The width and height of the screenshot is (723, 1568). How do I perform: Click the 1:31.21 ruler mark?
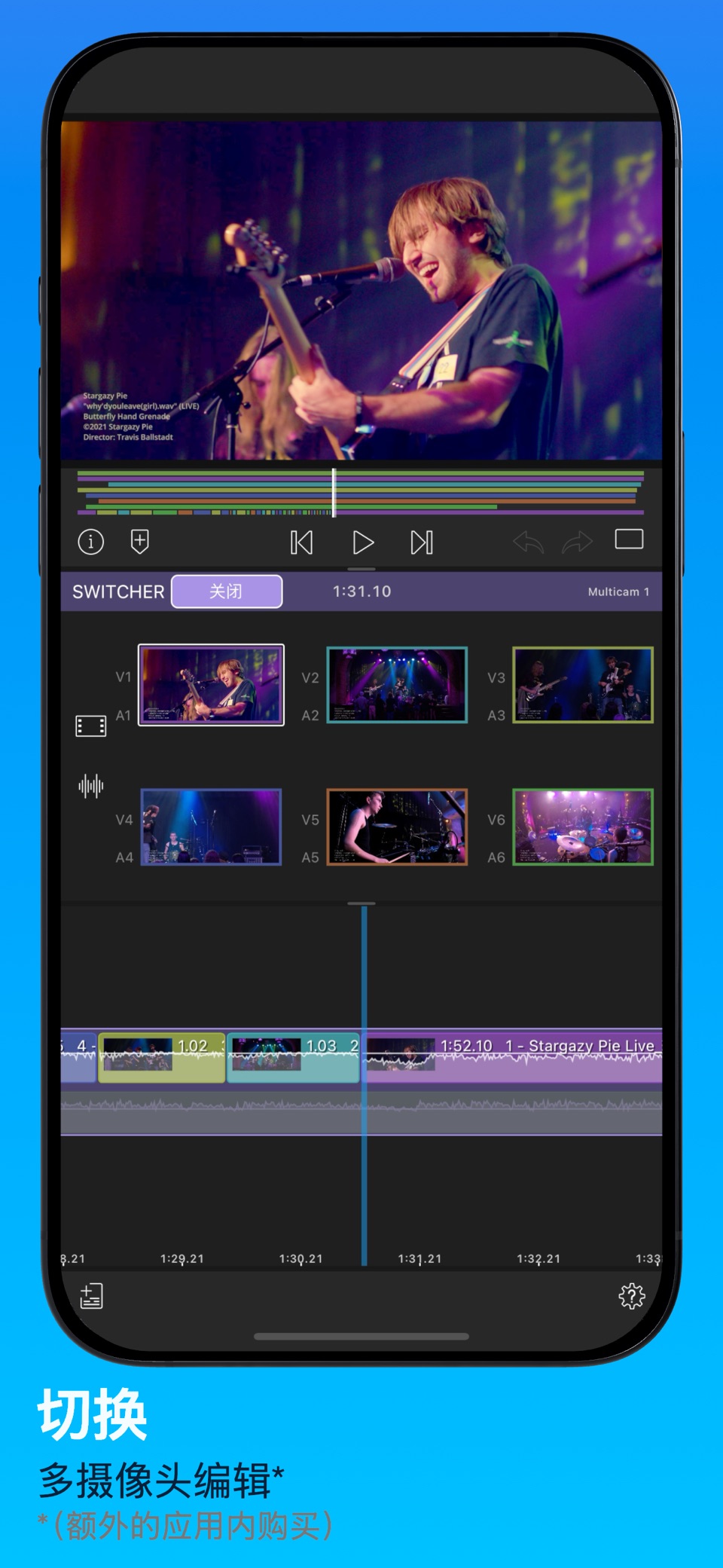(x=420, y=1258)
